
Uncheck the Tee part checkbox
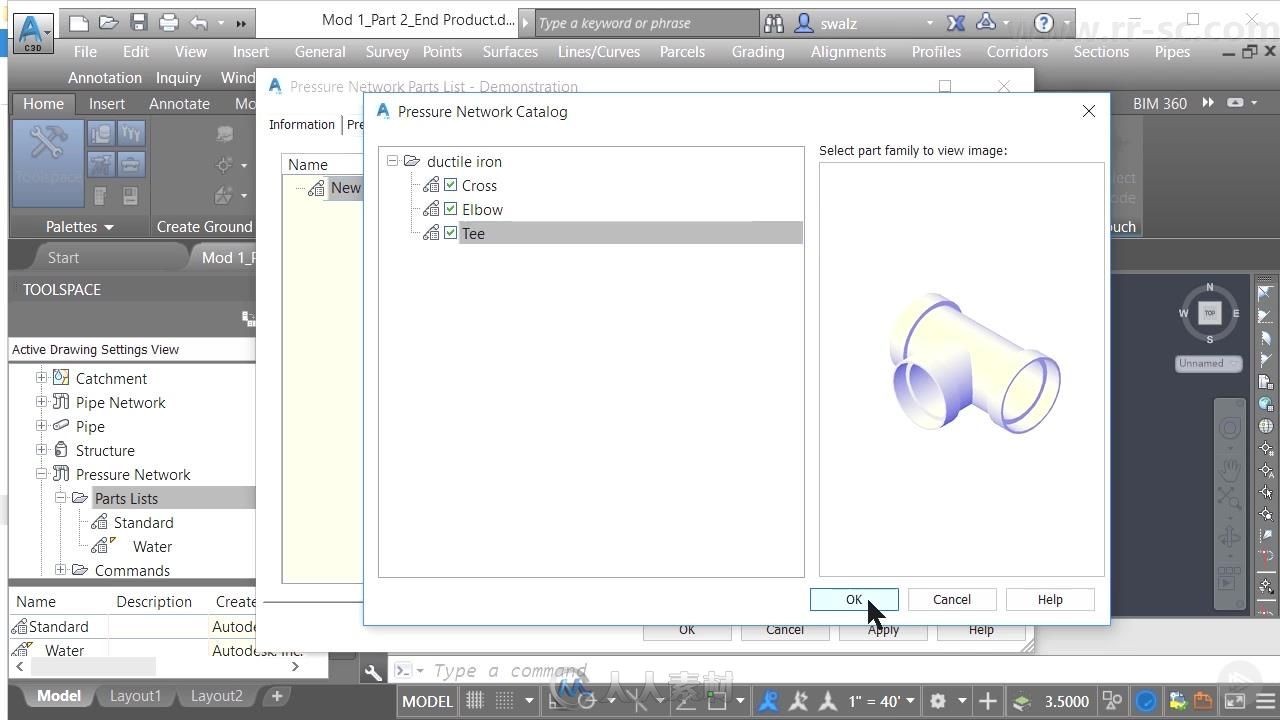pyautogui.click(x=450, y=233)
